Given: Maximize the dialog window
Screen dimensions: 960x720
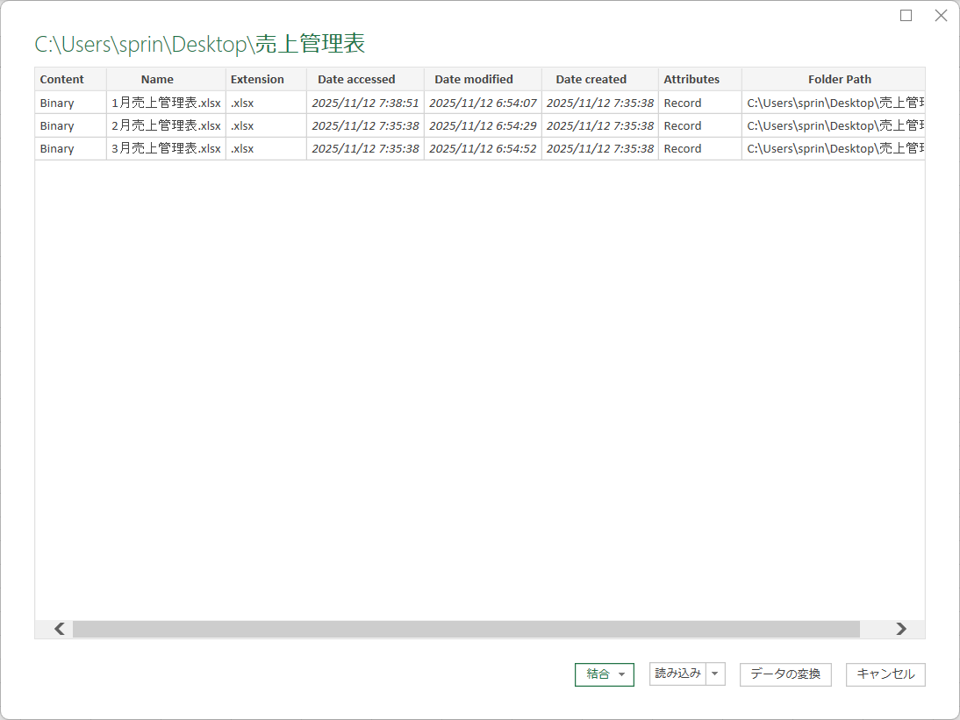Looking at the screenshot, I should [x=906, y=15].
